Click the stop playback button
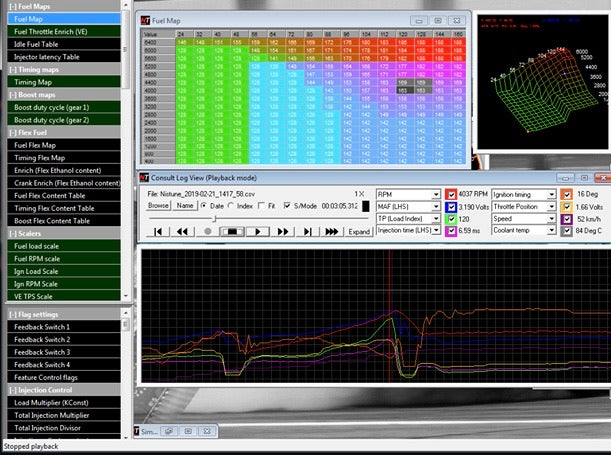The height and width of the screenshot is (455, 611). [232, 230]
